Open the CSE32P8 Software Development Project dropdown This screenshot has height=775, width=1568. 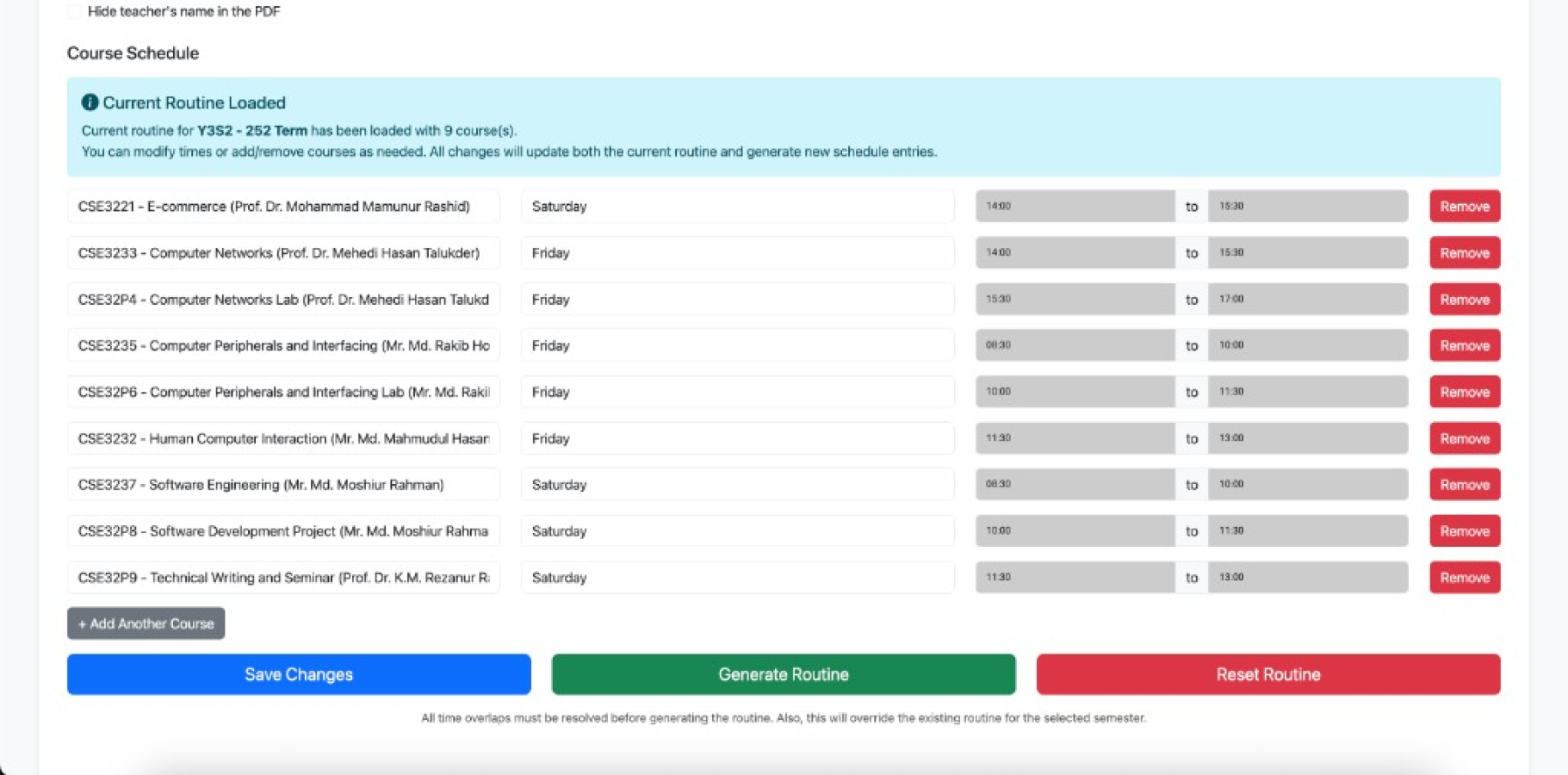click(x=283, y=531)
